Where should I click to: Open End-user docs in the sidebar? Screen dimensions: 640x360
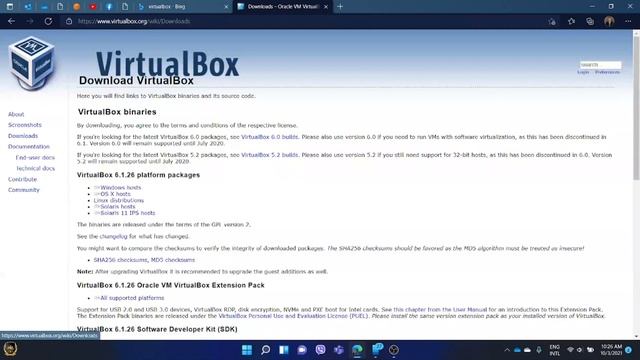(x=35, y=158)
